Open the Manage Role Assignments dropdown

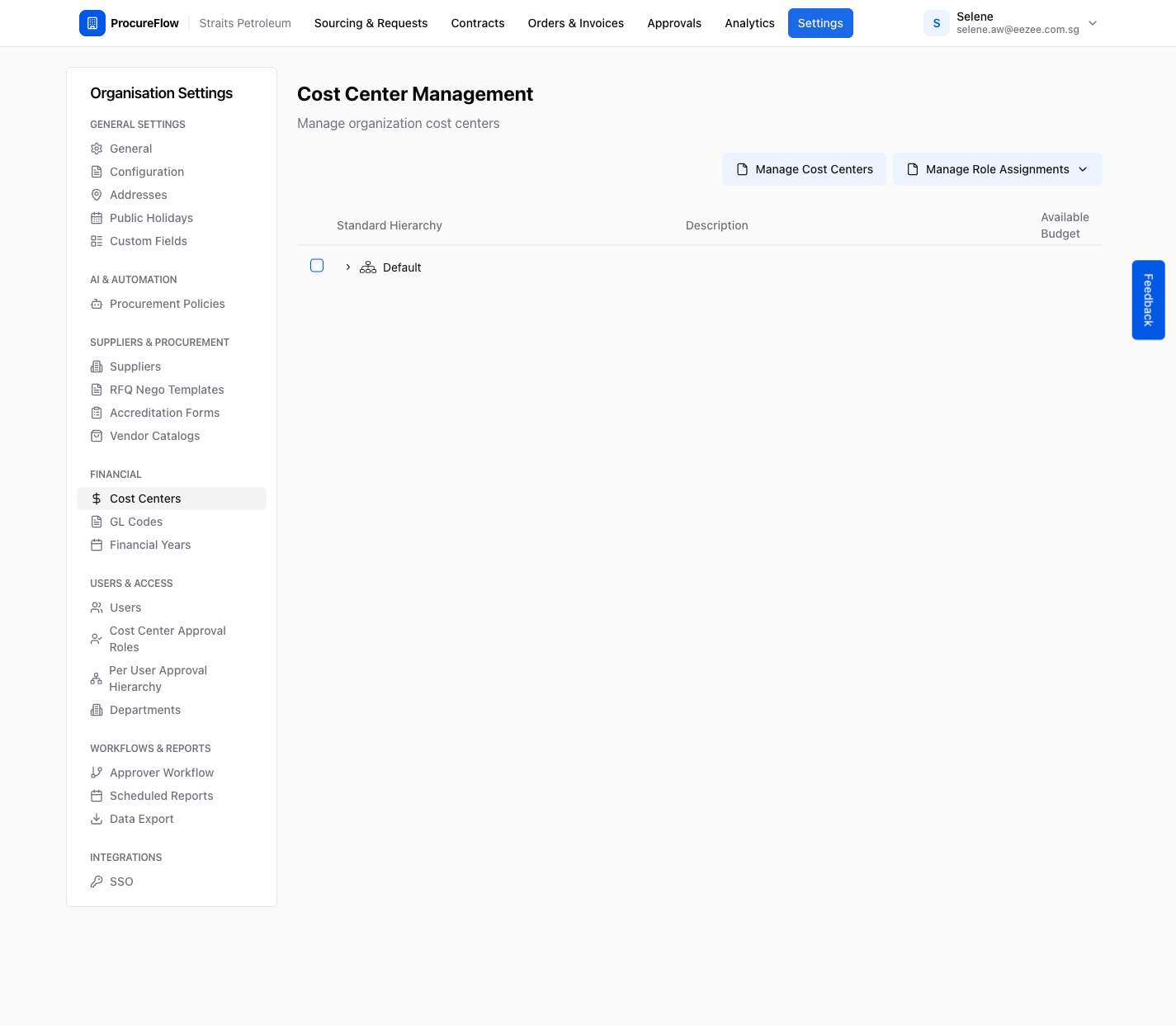click(998, 169)
